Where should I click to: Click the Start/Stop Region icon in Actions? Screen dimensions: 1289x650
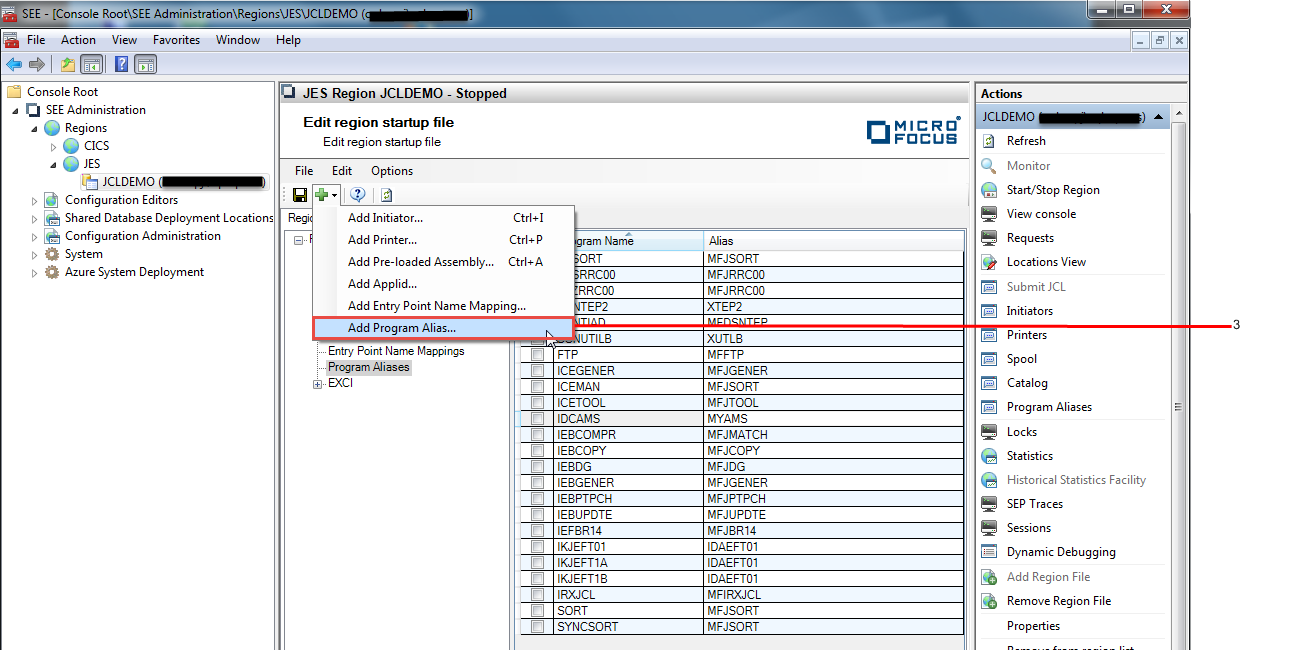click(989, 190)
